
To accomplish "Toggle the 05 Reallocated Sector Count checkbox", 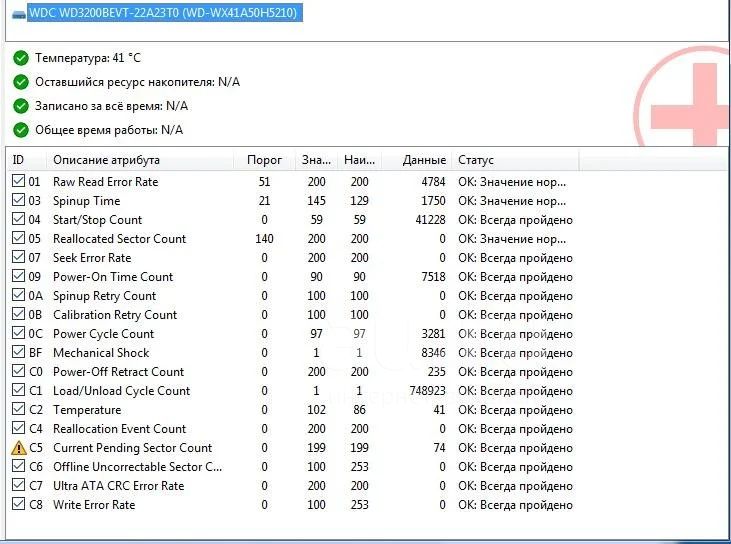I will tap(18, 238).
